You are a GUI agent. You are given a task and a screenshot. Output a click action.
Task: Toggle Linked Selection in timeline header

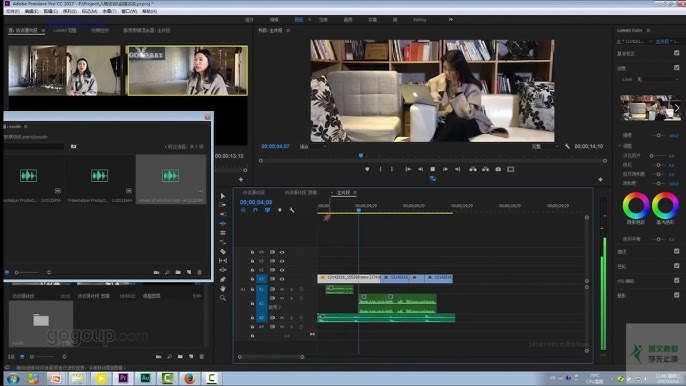point(267,210)
